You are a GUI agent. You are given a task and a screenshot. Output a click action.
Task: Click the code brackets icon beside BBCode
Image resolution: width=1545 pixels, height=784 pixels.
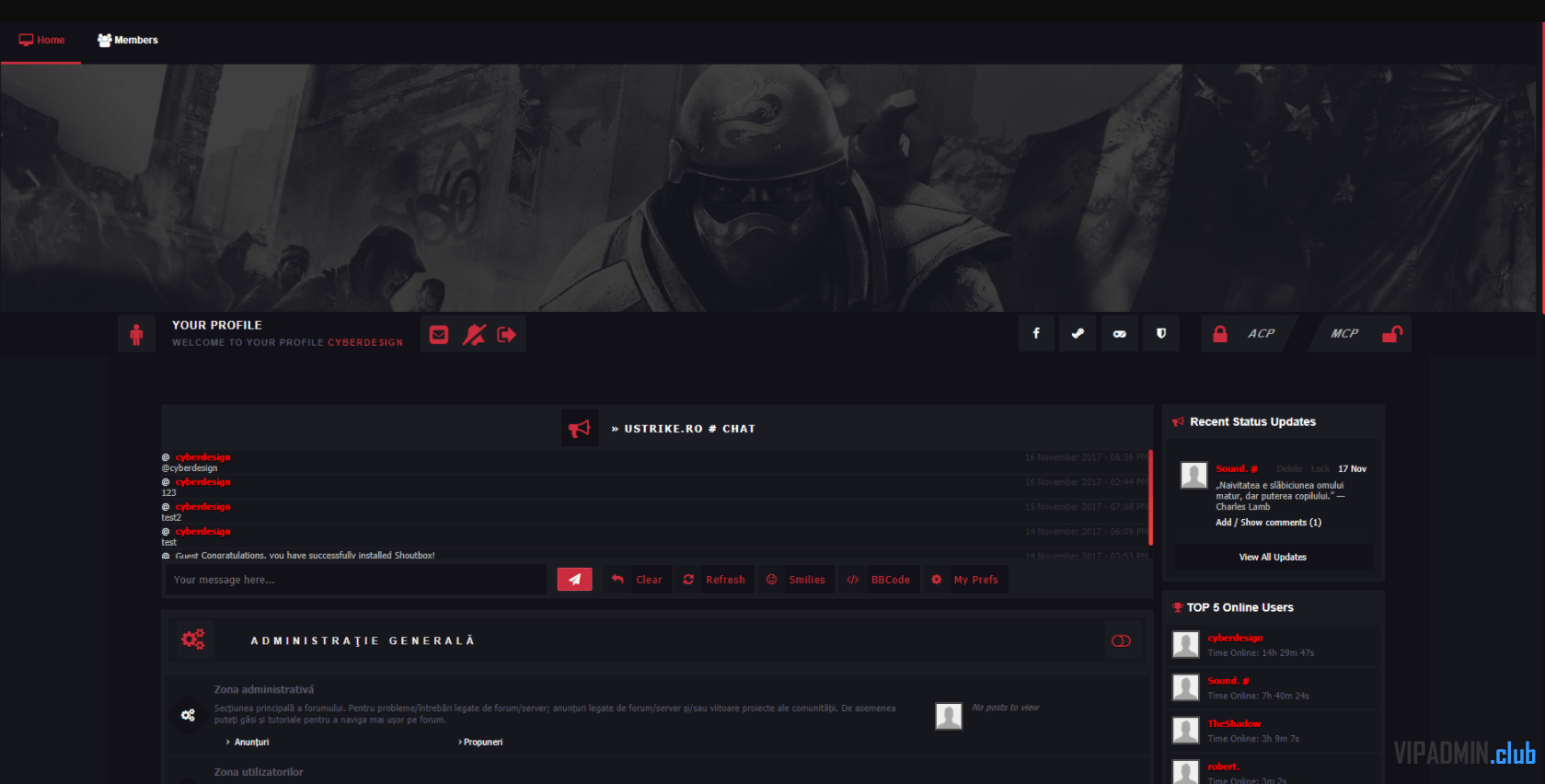pos(853,579)
